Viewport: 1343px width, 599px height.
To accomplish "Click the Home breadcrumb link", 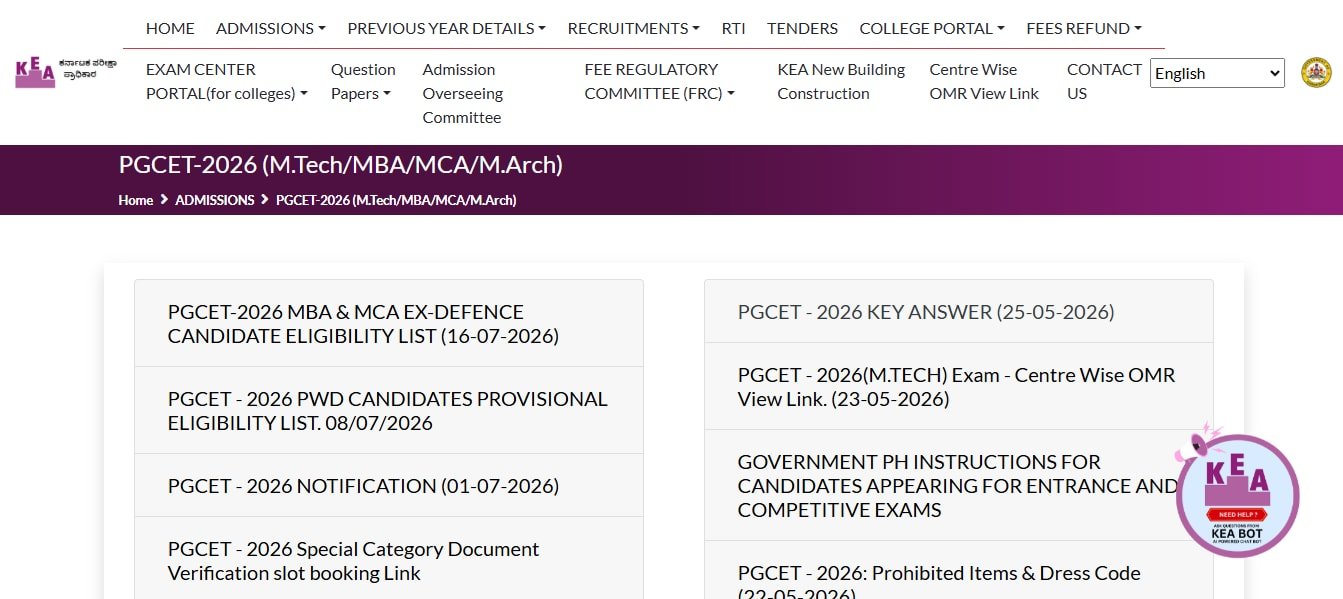I will (x=135, y=200).
